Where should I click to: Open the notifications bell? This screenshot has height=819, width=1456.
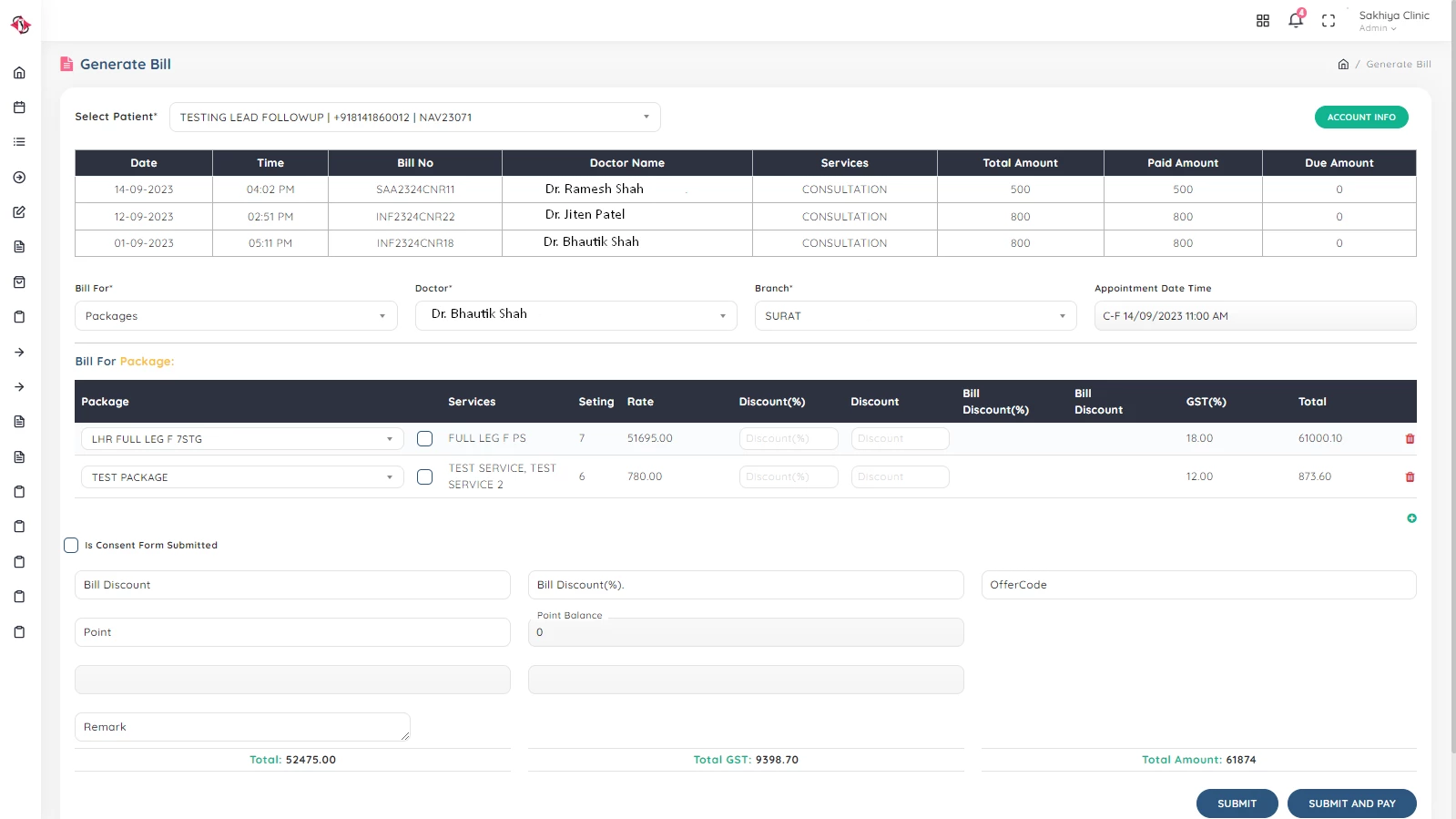point(1296,19)
